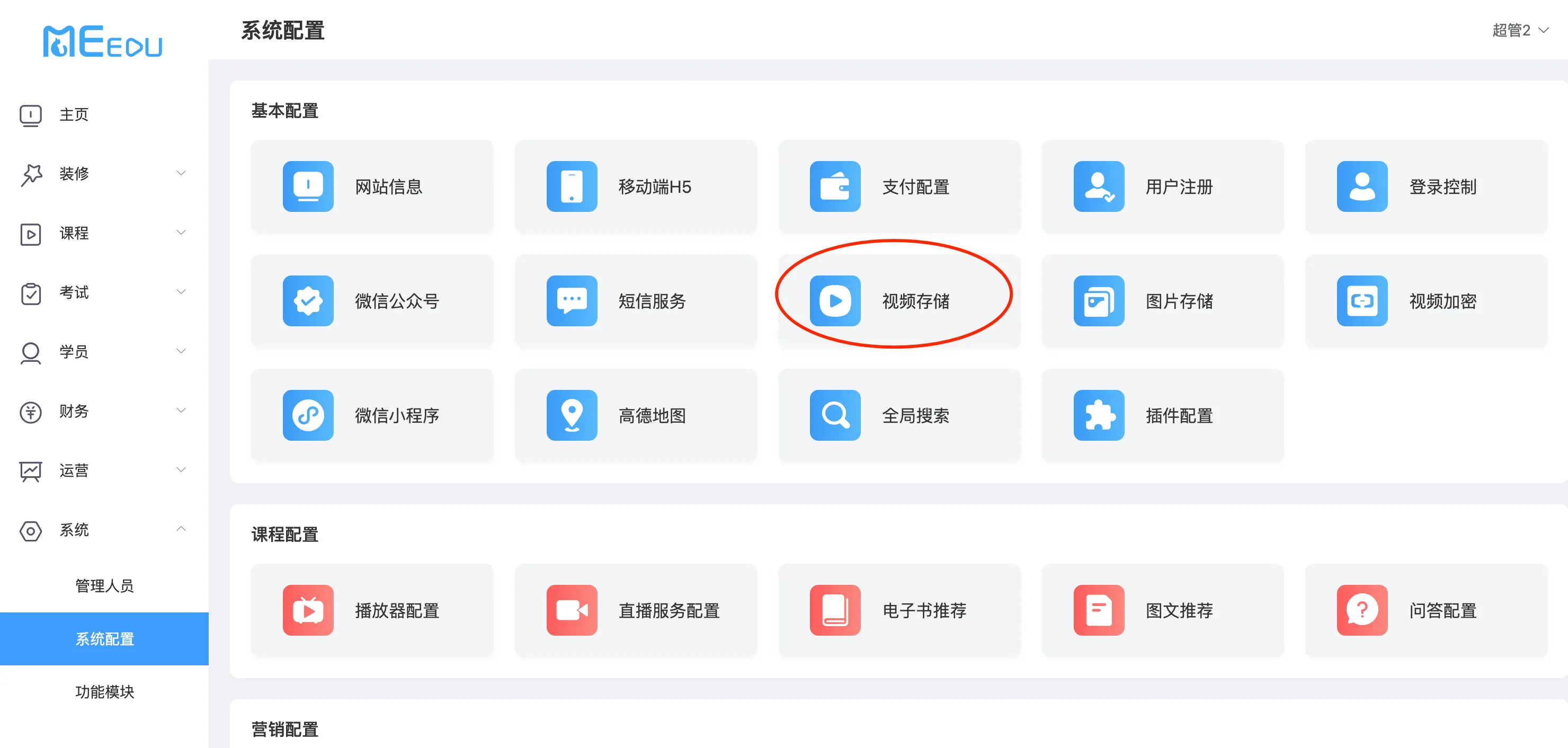Collapse the 系统 sidebar menu
Screen dimensions: 1568x748
[x=104, y=530]
